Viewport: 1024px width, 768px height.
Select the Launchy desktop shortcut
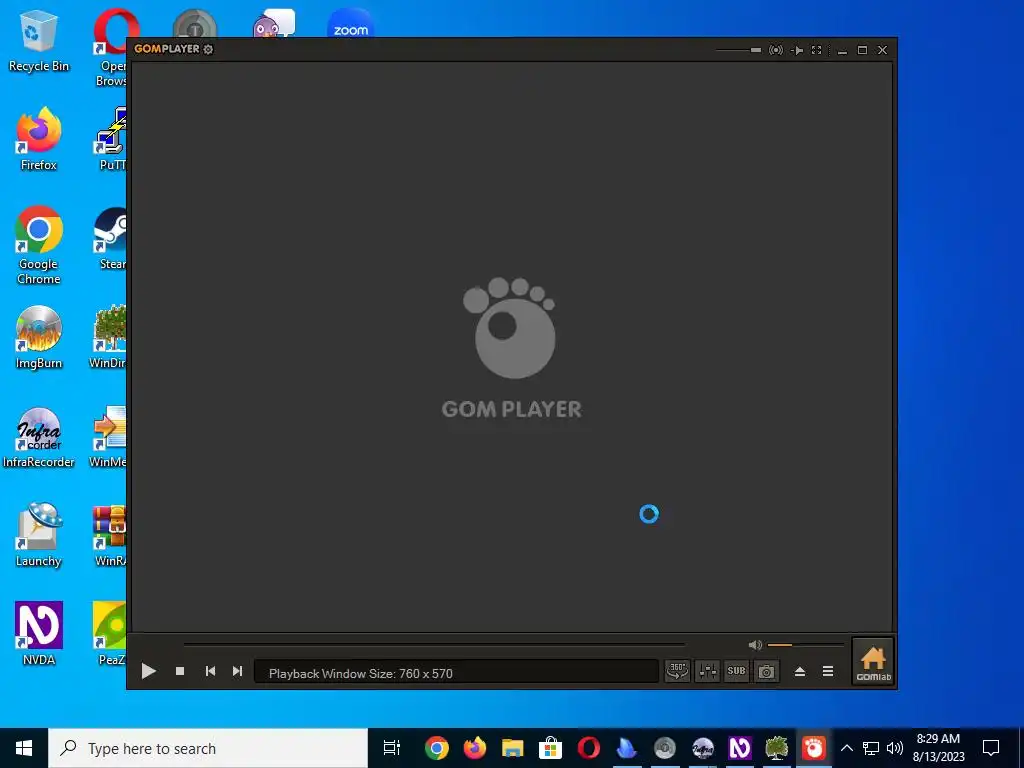pos(39,536)
